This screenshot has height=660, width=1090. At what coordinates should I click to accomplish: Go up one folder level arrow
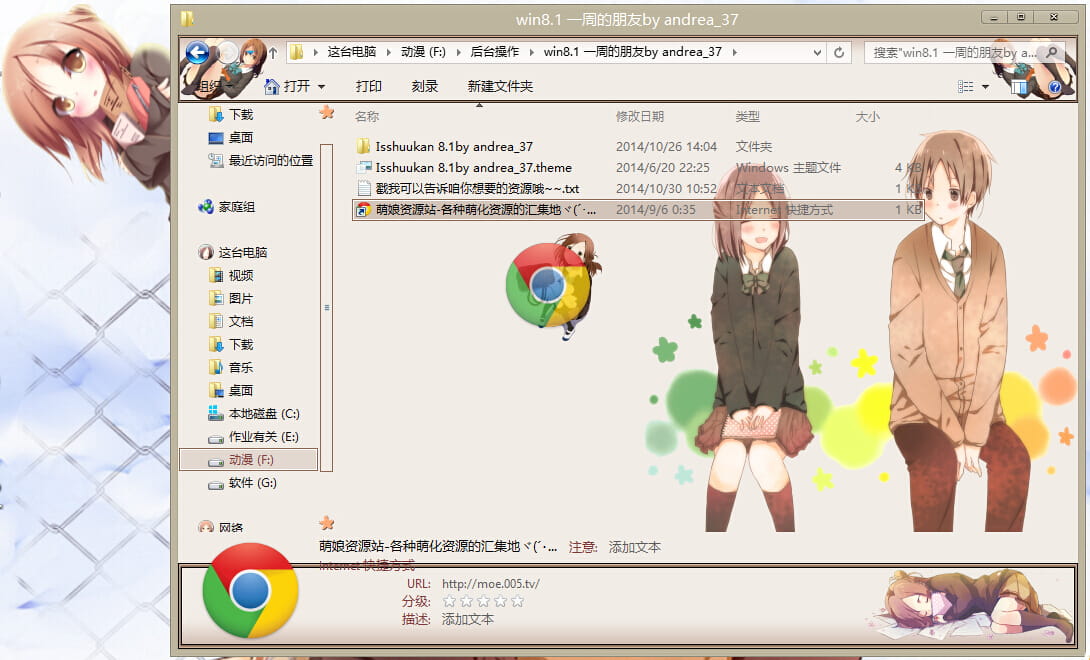[273, 52]
